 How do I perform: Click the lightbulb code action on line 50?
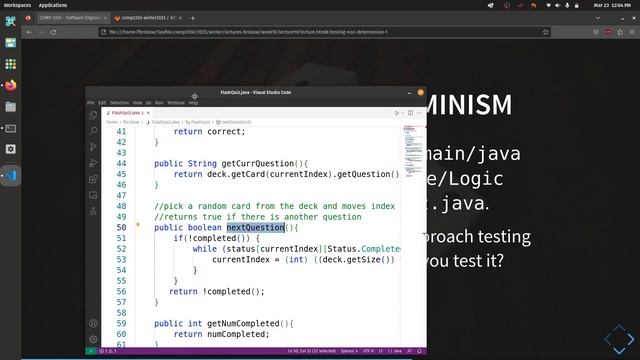point(138,225)
